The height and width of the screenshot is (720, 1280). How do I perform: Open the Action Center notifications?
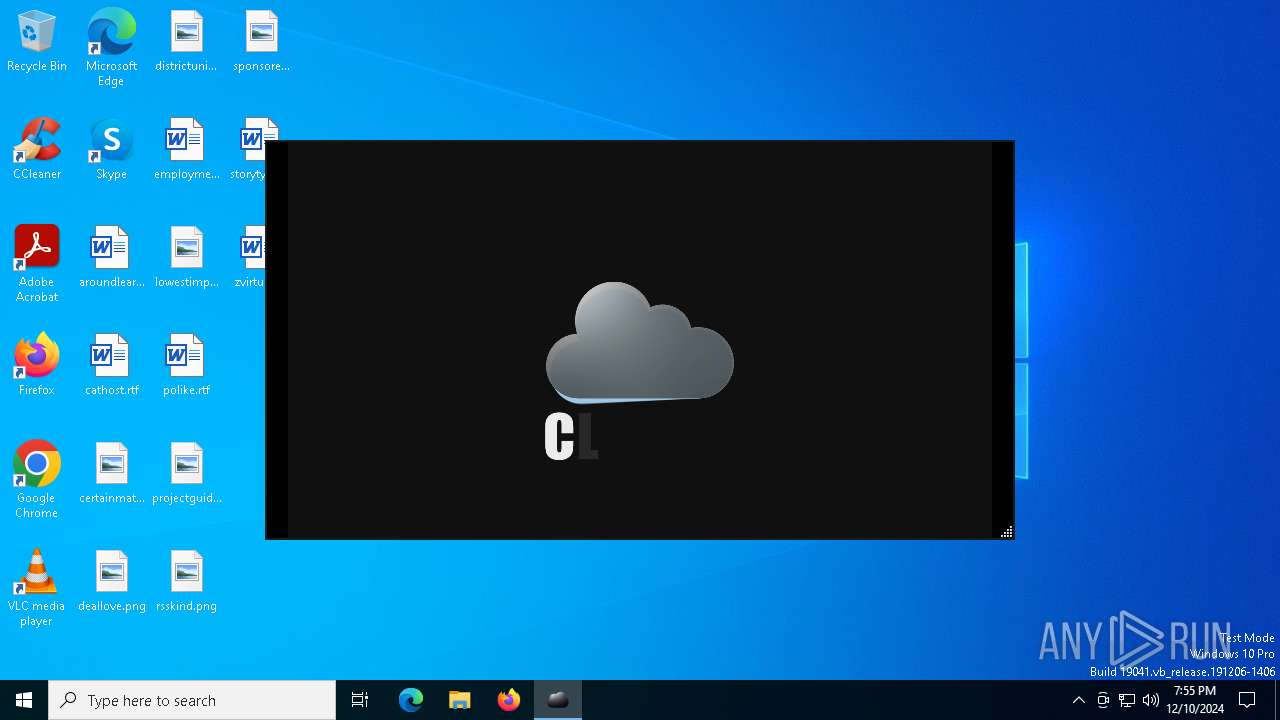[x=1247, y=700]
